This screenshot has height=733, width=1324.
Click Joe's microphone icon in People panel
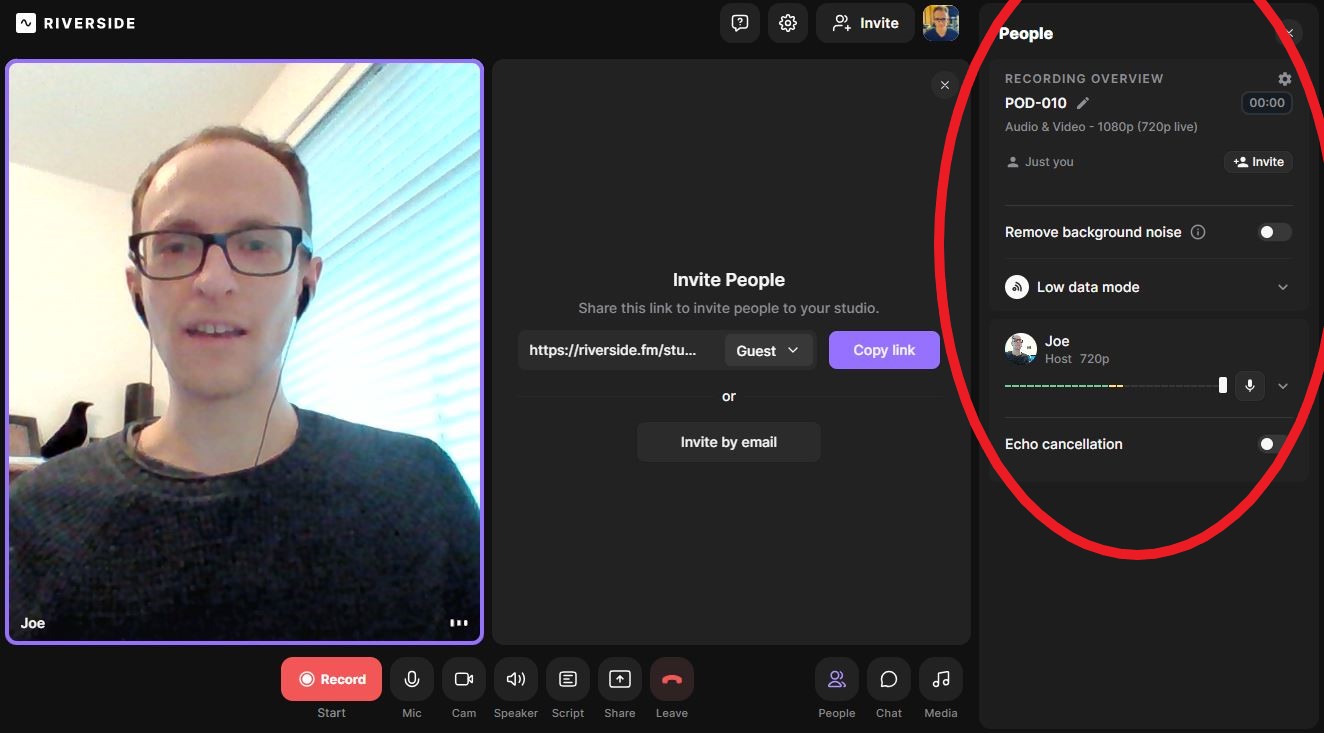pyautogui.click(x=1250, y=385)
